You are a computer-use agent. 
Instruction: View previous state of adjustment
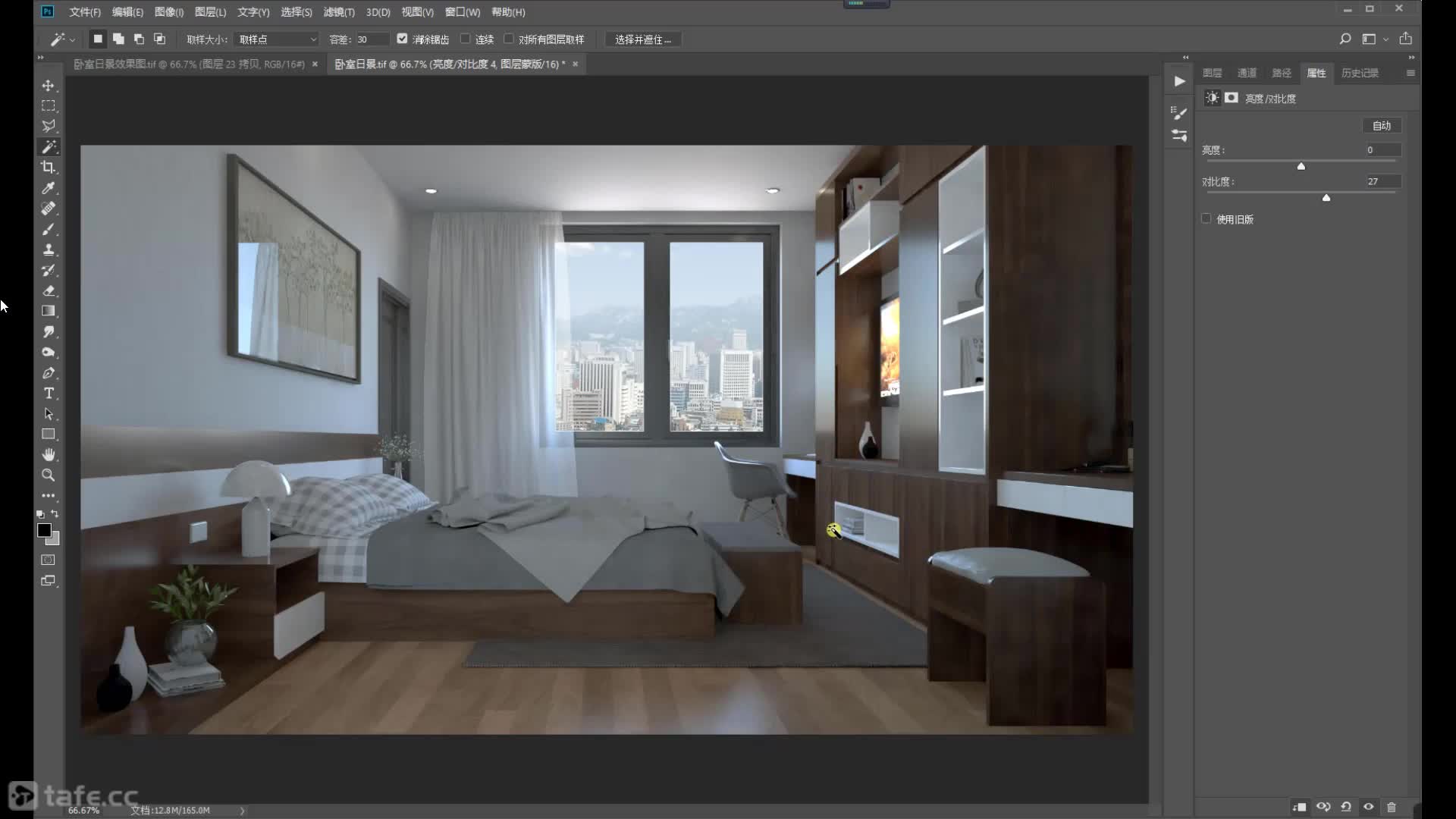(x=1323, y=807)
